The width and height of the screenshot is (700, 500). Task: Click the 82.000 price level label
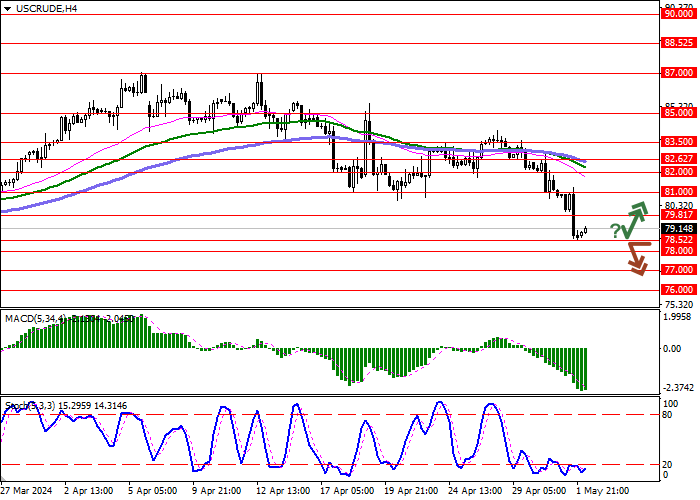679,172
